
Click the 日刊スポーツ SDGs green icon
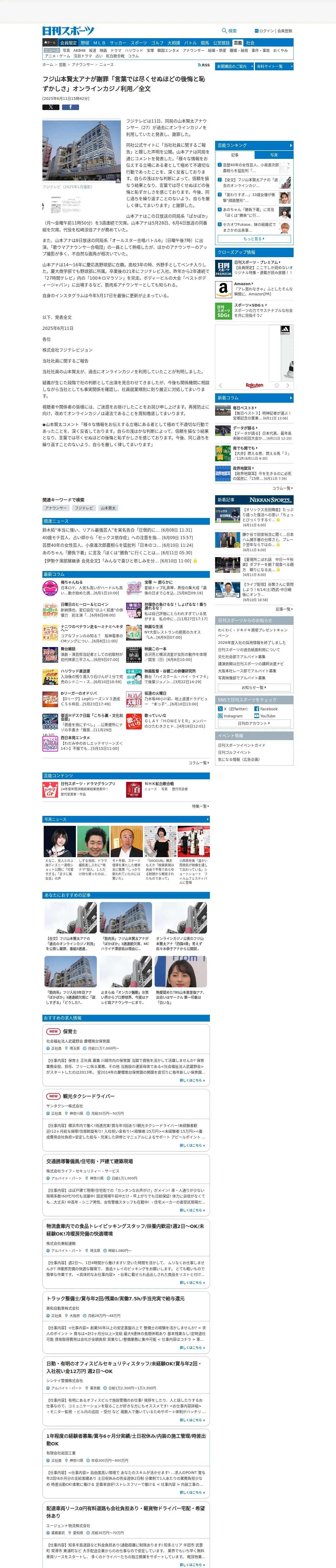tap(223, 311)
